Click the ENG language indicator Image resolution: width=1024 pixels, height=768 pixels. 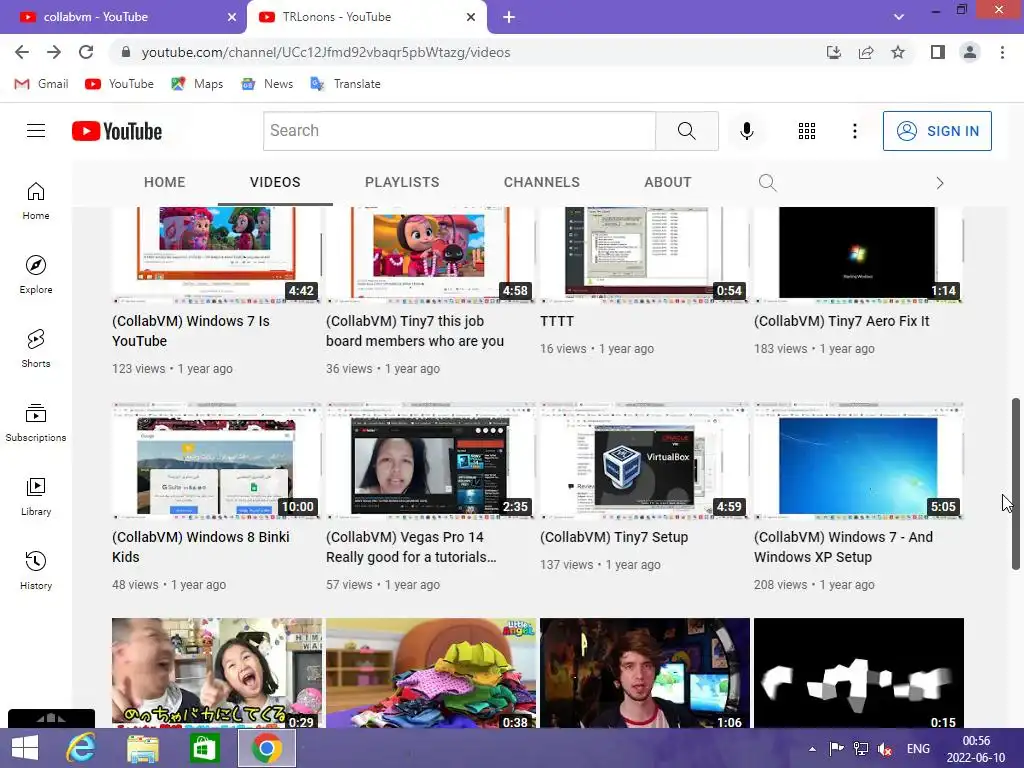pyautogui.click(x=918, y=749)
